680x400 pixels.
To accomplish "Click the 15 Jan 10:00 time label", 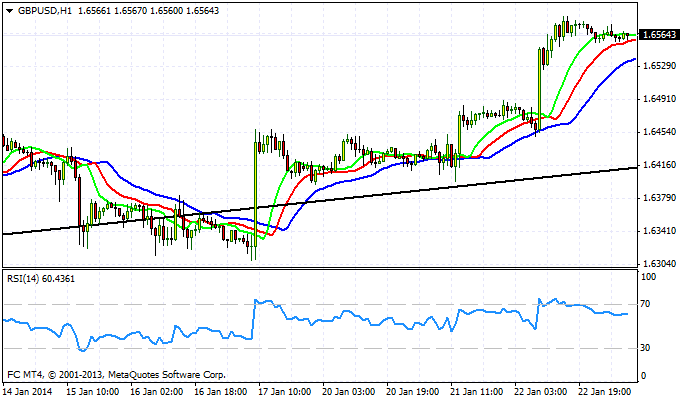I will [x=93, y=392].
